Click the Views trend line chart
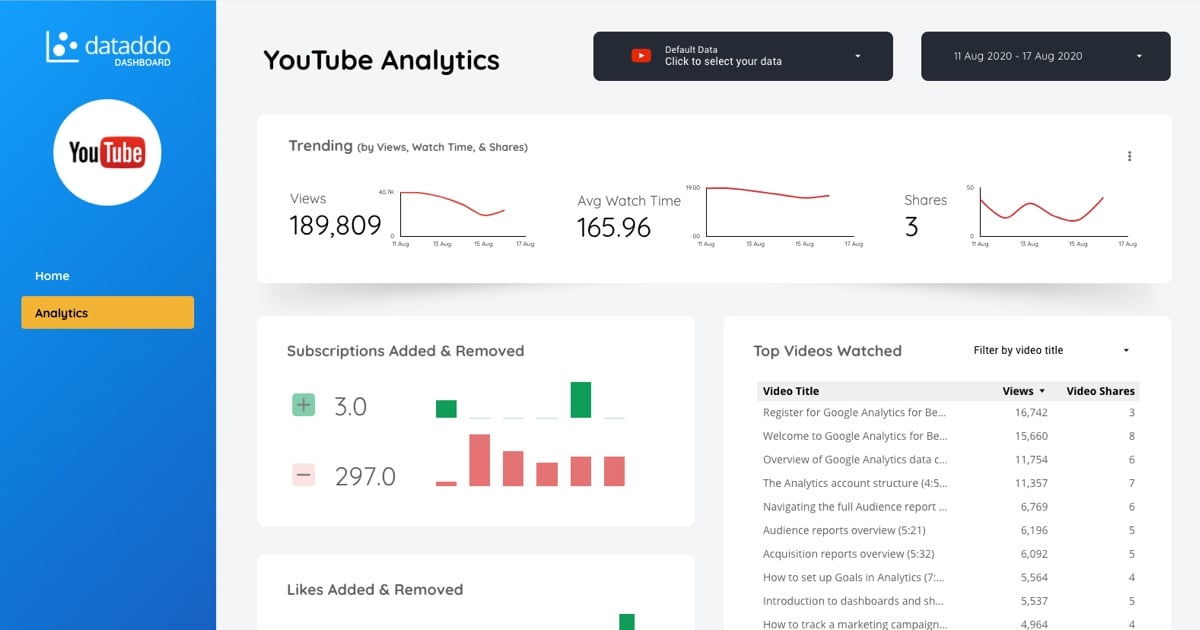Image resolution: width=1200 pixels, height=630 pixels. click(x=462, y=214)
